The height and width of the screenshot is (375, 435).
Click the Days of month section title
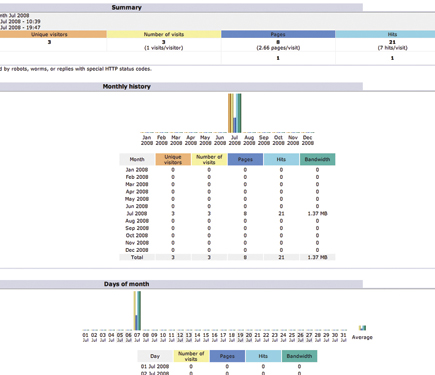pos(127,284)
